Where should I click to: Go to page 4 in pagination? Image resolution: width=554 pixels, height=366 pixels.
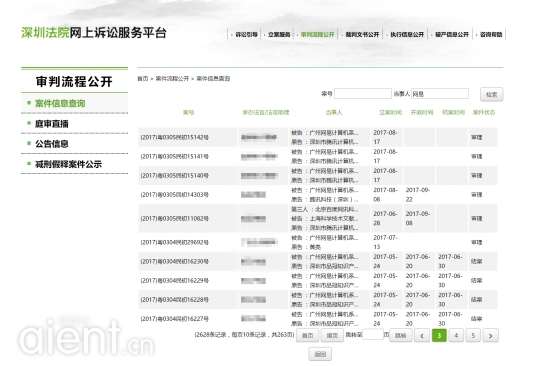456,336
